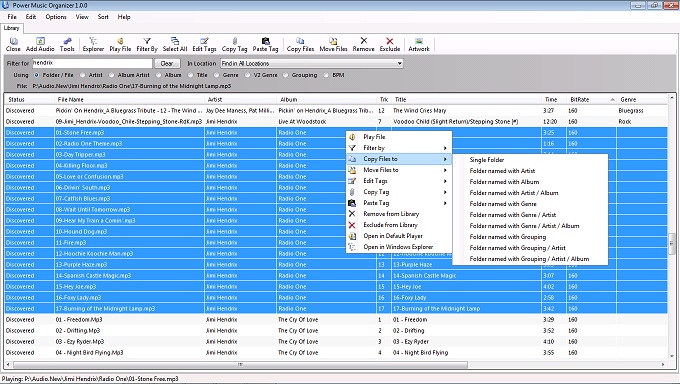Expand the Move Files to submenu arrow
This screenshot has width=680, height=384.
click(x=445, y=170)
